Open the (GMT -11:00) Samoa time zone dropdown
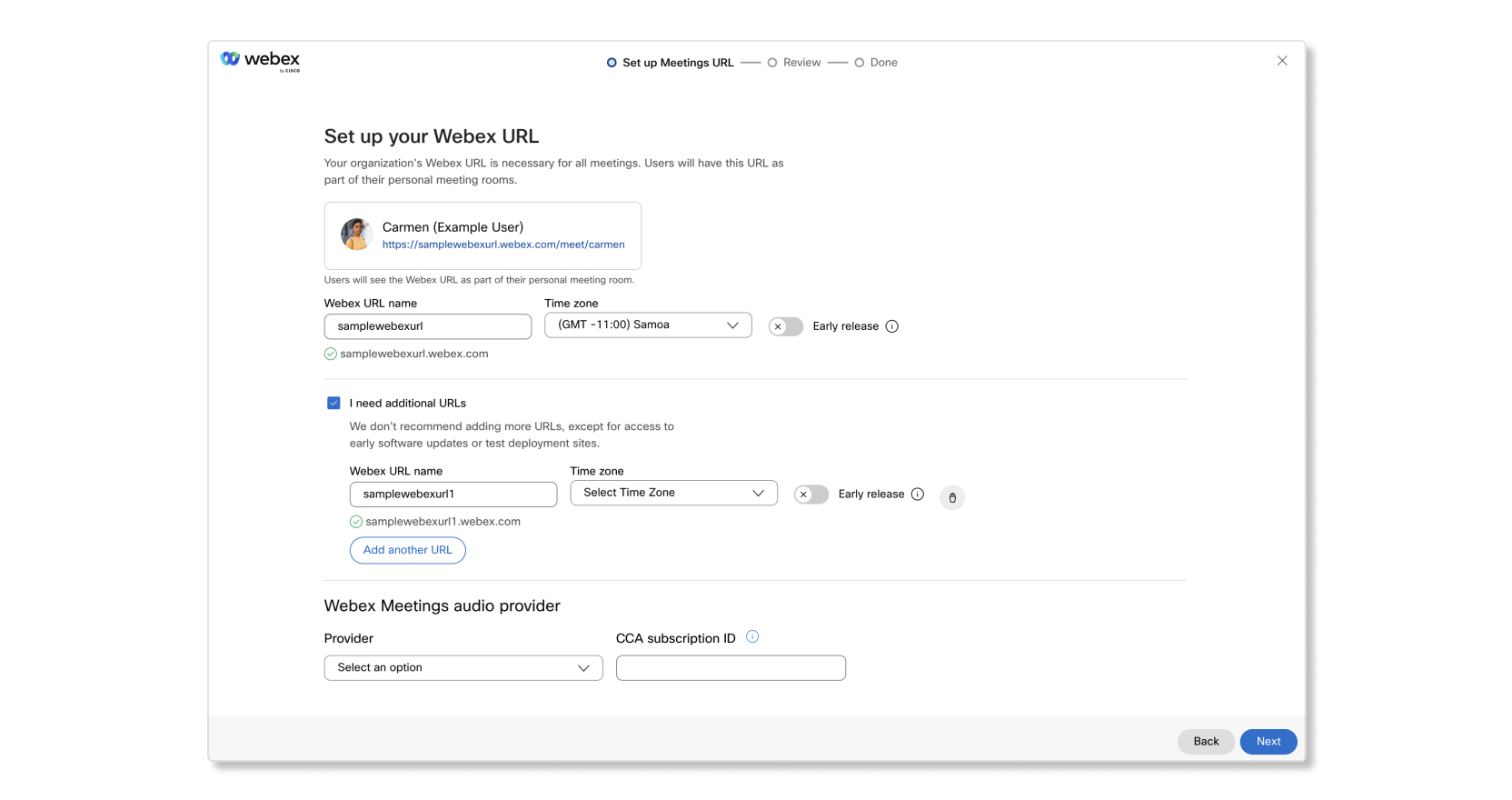 (648, 325)
